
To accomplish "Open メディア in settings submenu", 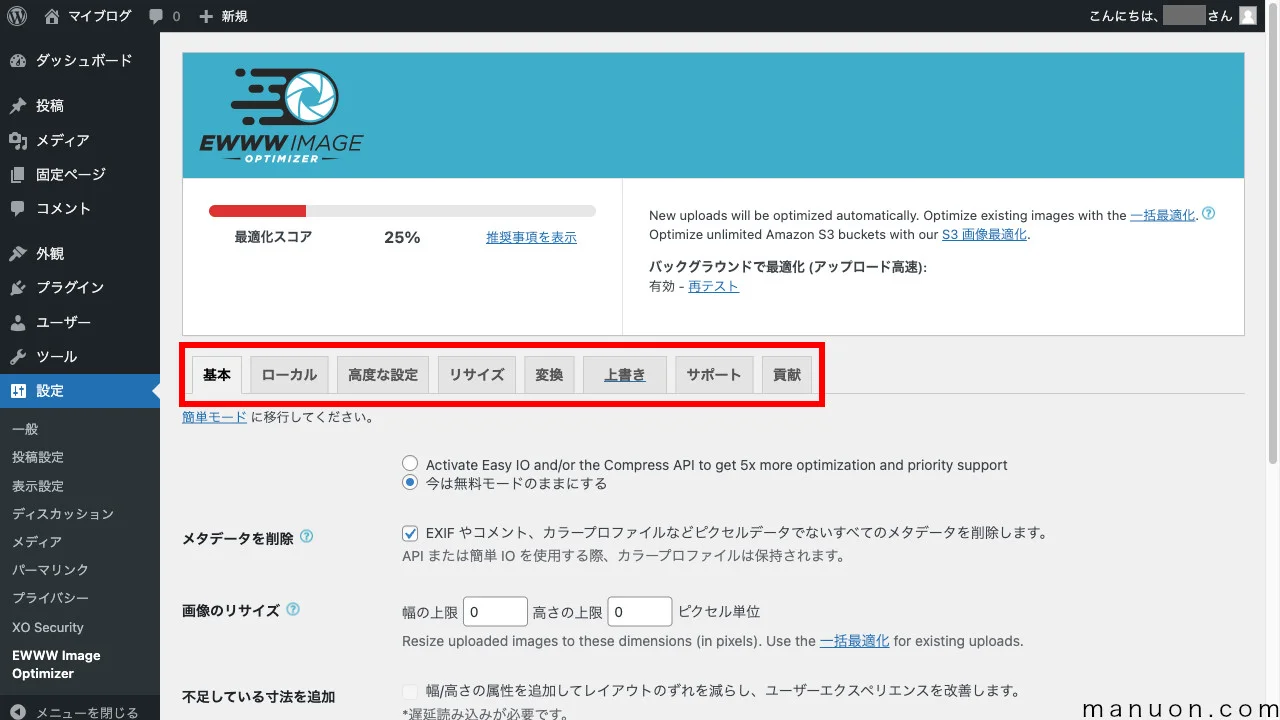I will pyautogui.click(x=80, y=542).
